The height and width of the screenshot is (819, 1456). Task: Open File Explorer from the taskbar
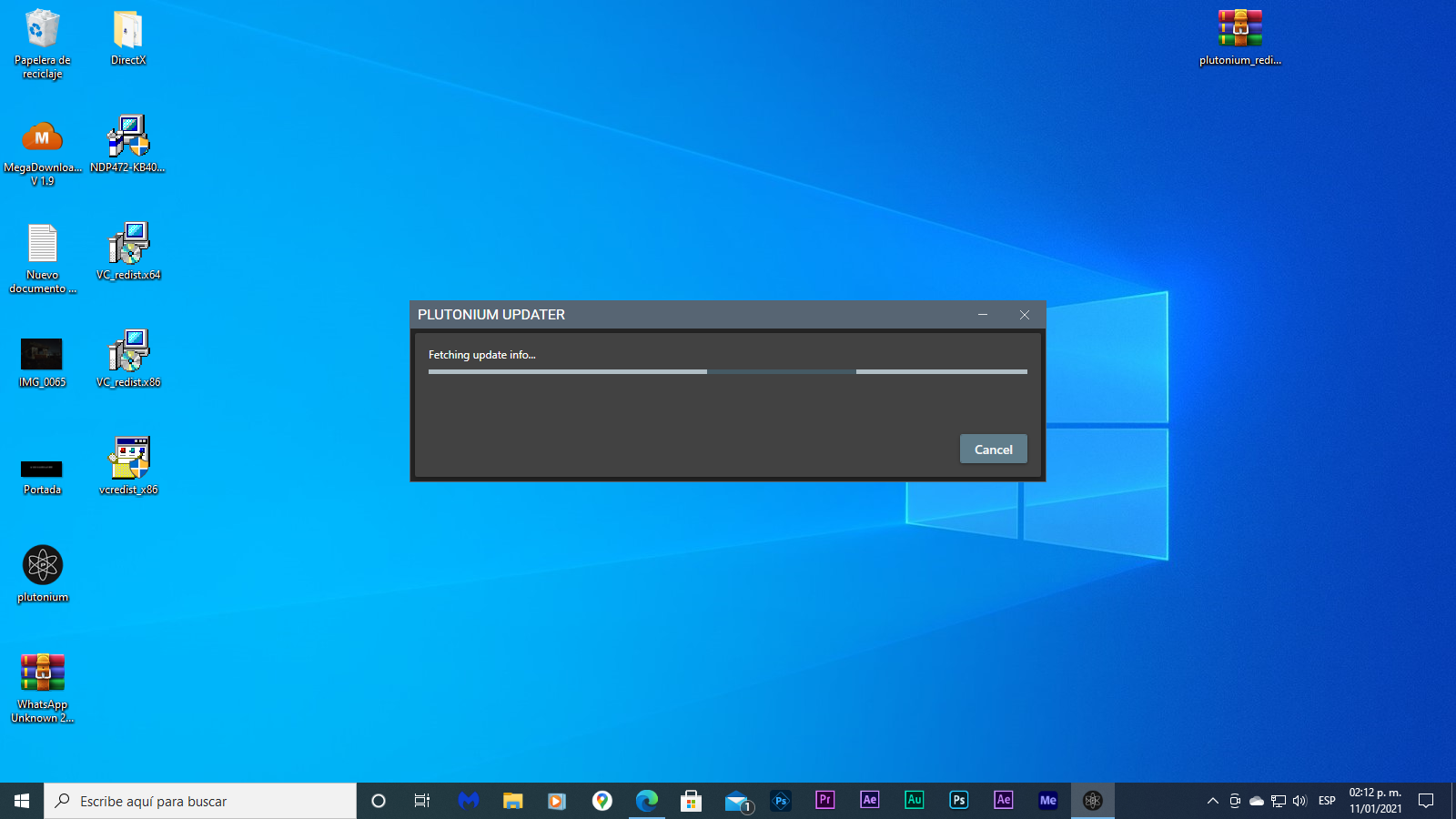tap(512, 801)
